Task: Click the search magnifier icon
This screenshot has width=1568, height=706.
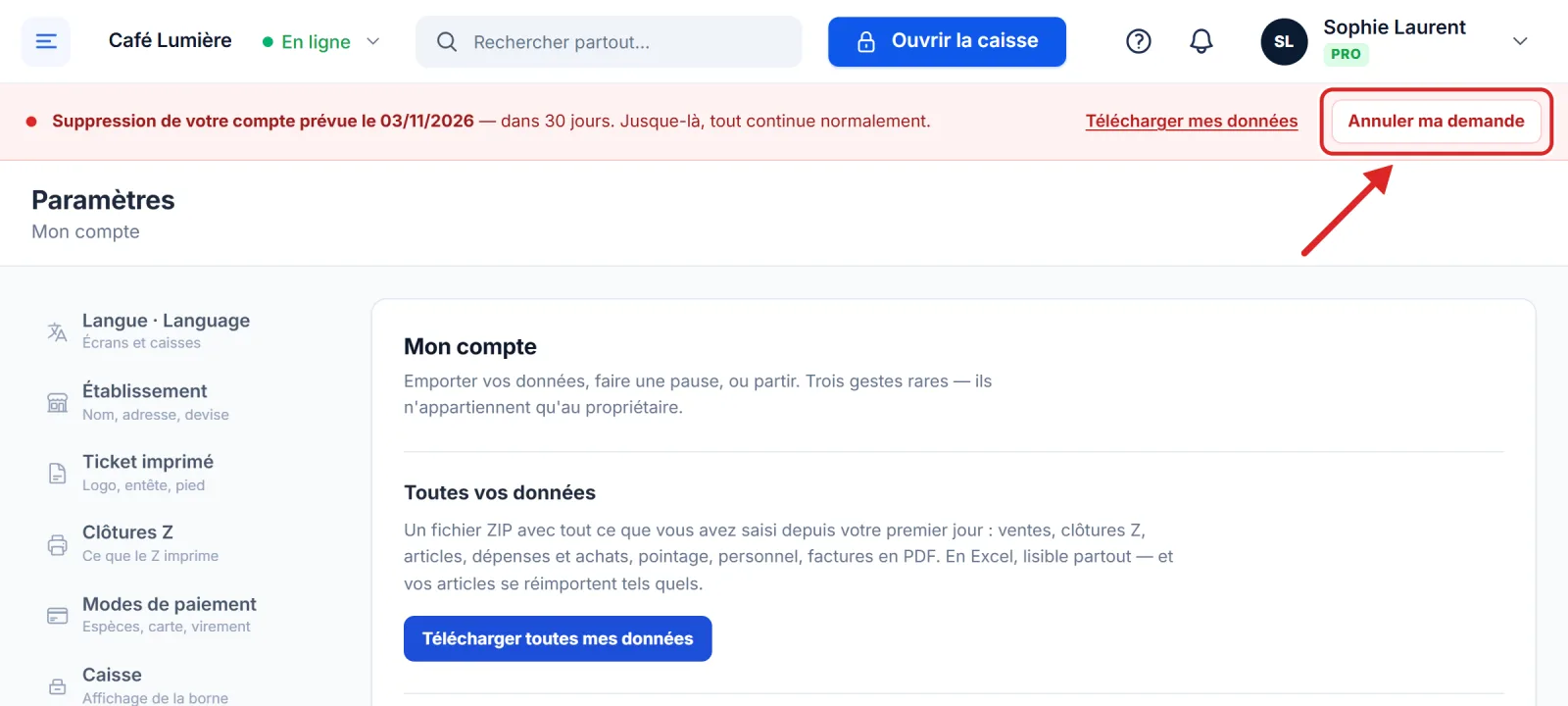Action: click(447, 41)
